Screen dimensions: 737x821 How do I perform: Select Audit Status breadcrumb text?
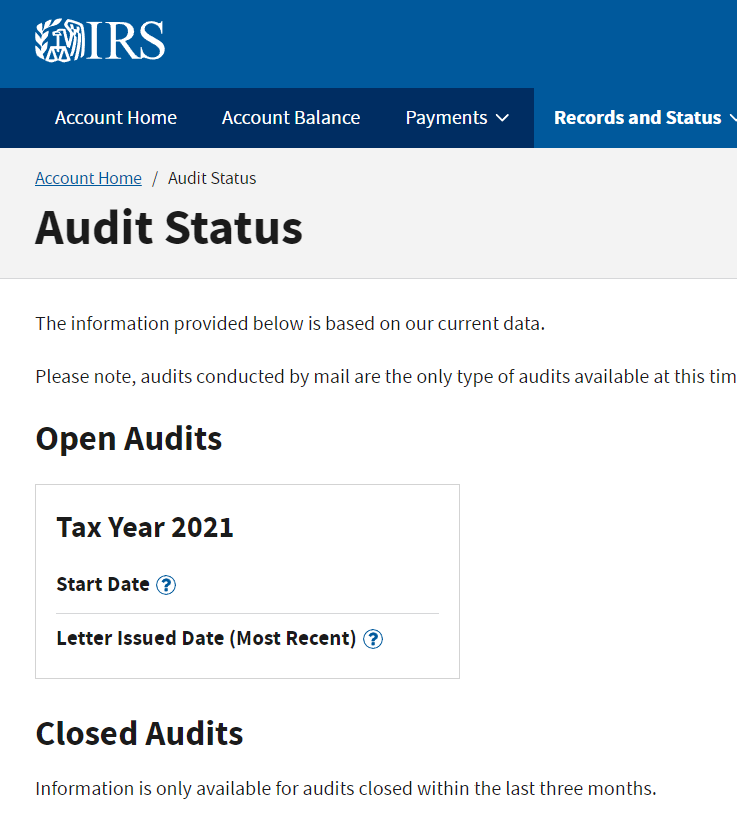coord(212,179)
